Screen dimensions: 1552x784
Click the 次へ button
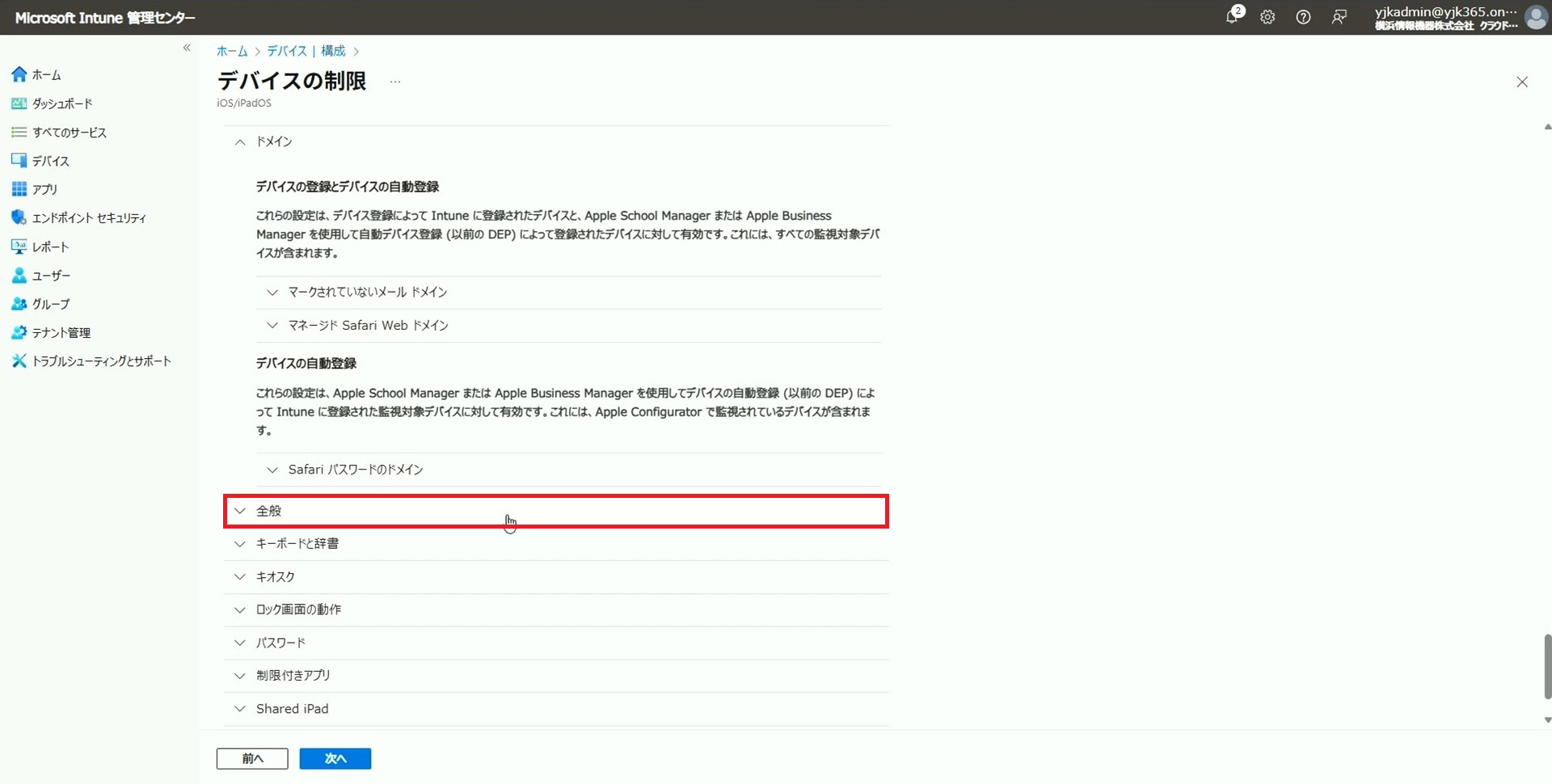pyautogui.click(x=335, y=758)
